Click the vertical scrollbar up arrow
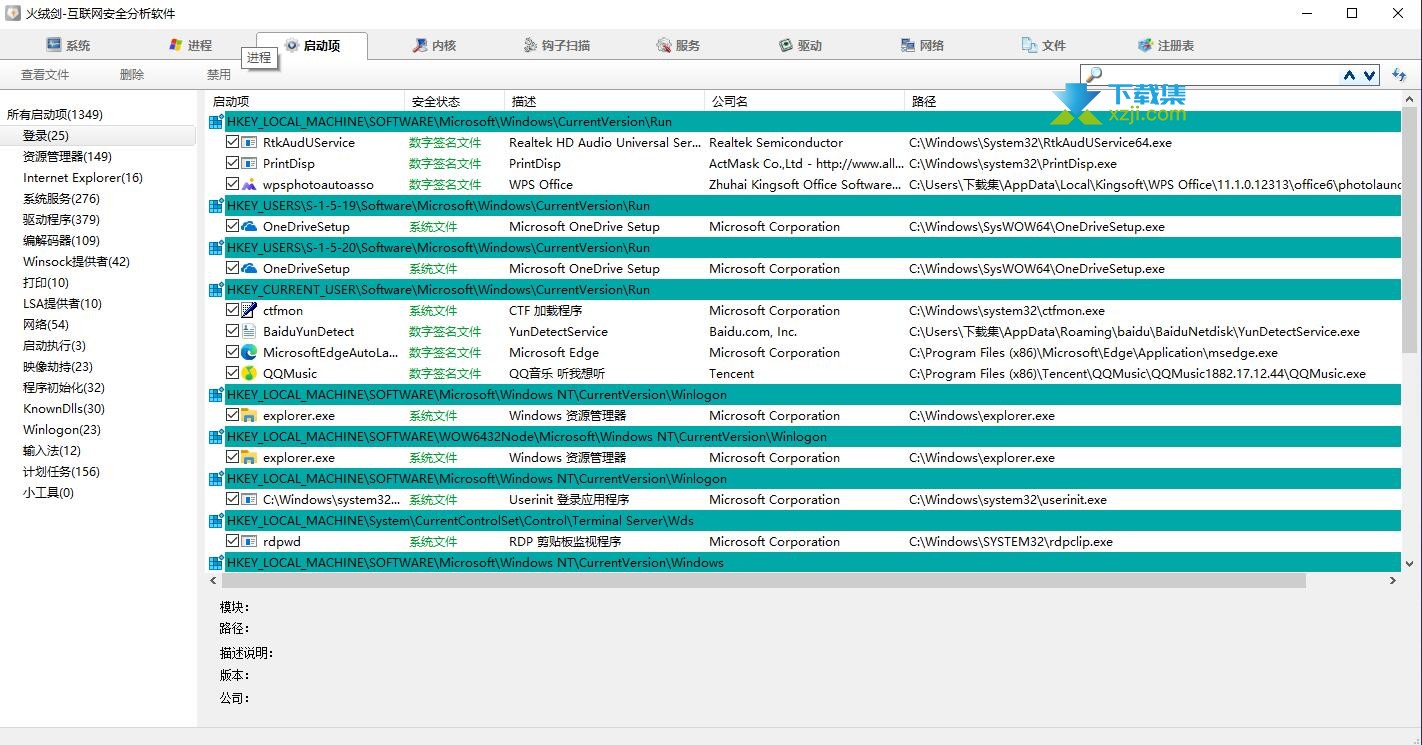Screen dimensions: 1422x745 (1410, 100)
